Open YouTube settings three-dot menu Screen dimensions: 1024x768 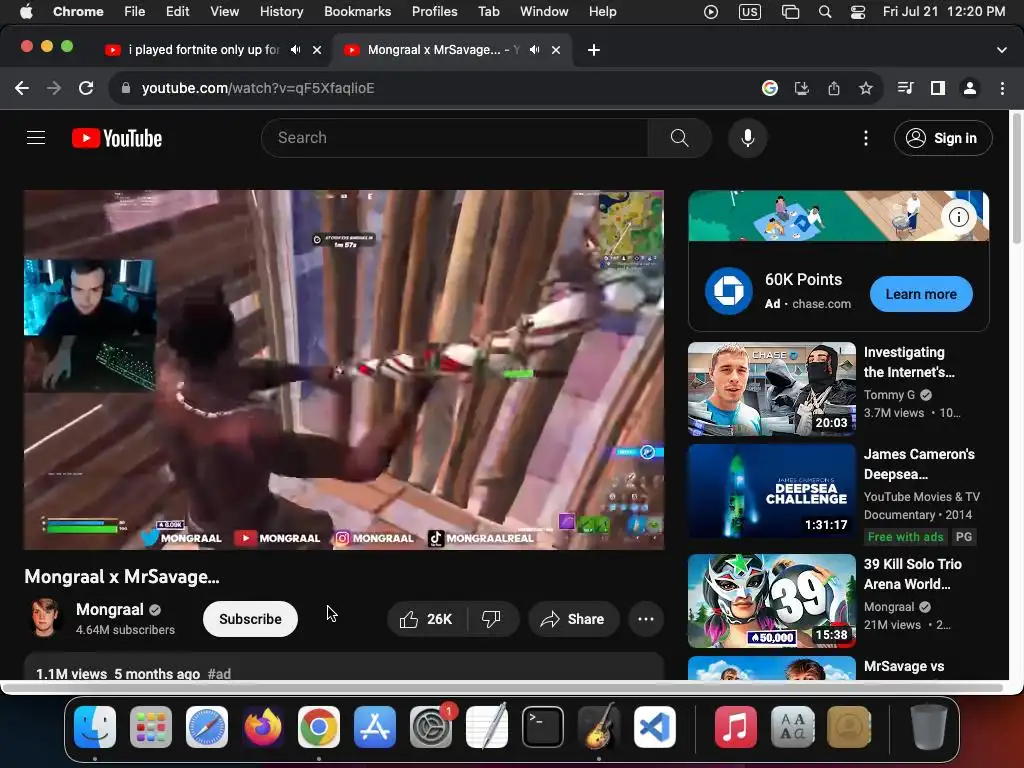866,138
